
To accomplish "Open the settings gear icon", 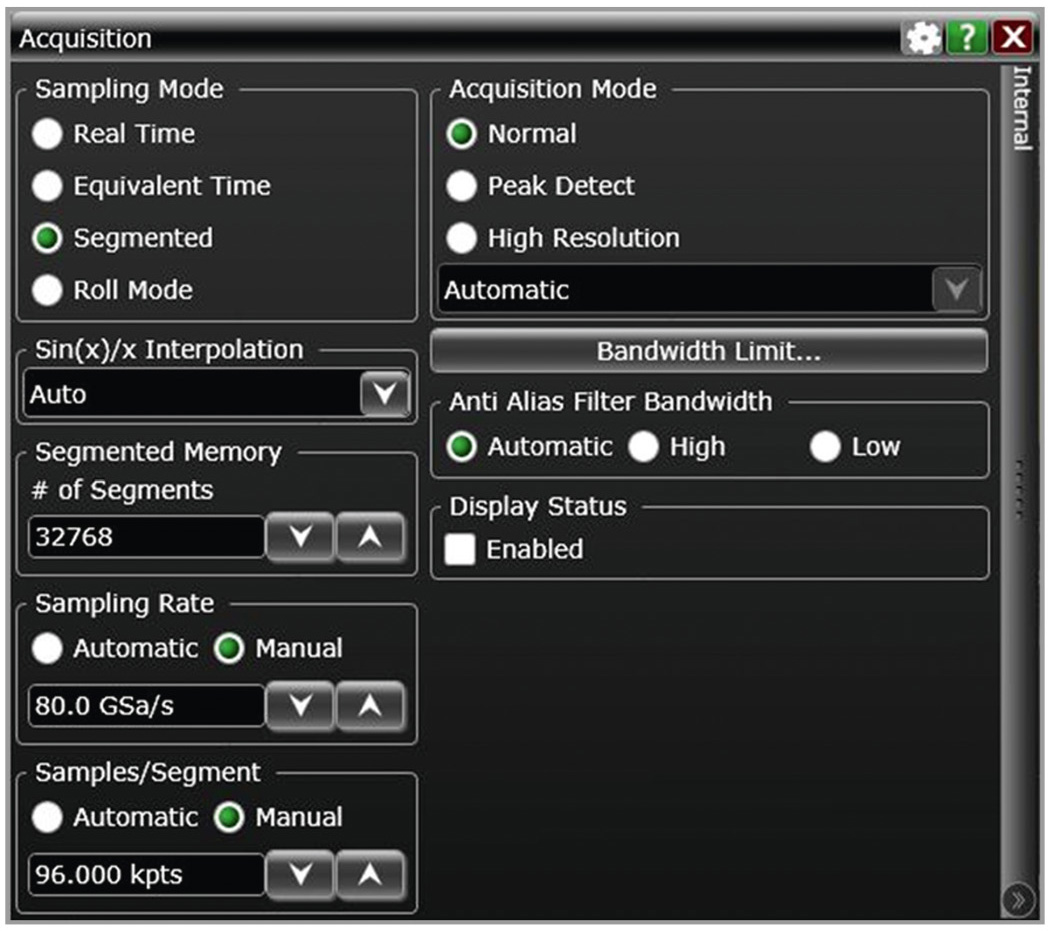I will [923, 39].
